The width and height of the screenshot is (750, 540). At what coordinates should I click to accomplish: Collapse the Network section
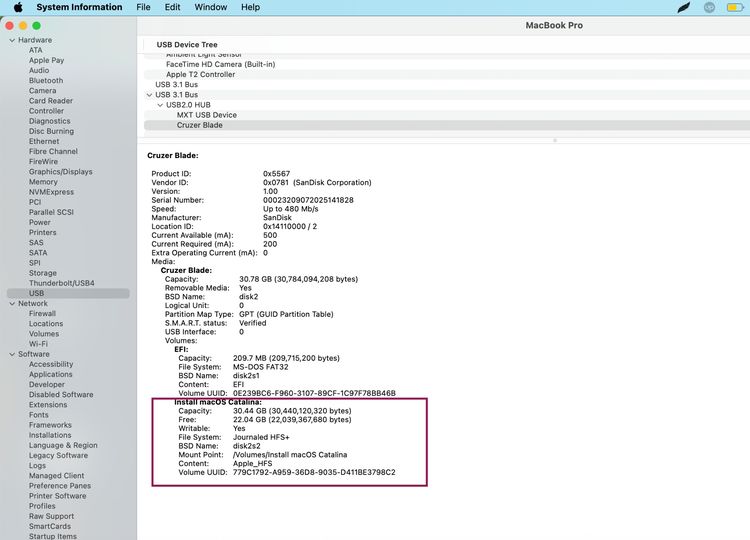(12, 304)
